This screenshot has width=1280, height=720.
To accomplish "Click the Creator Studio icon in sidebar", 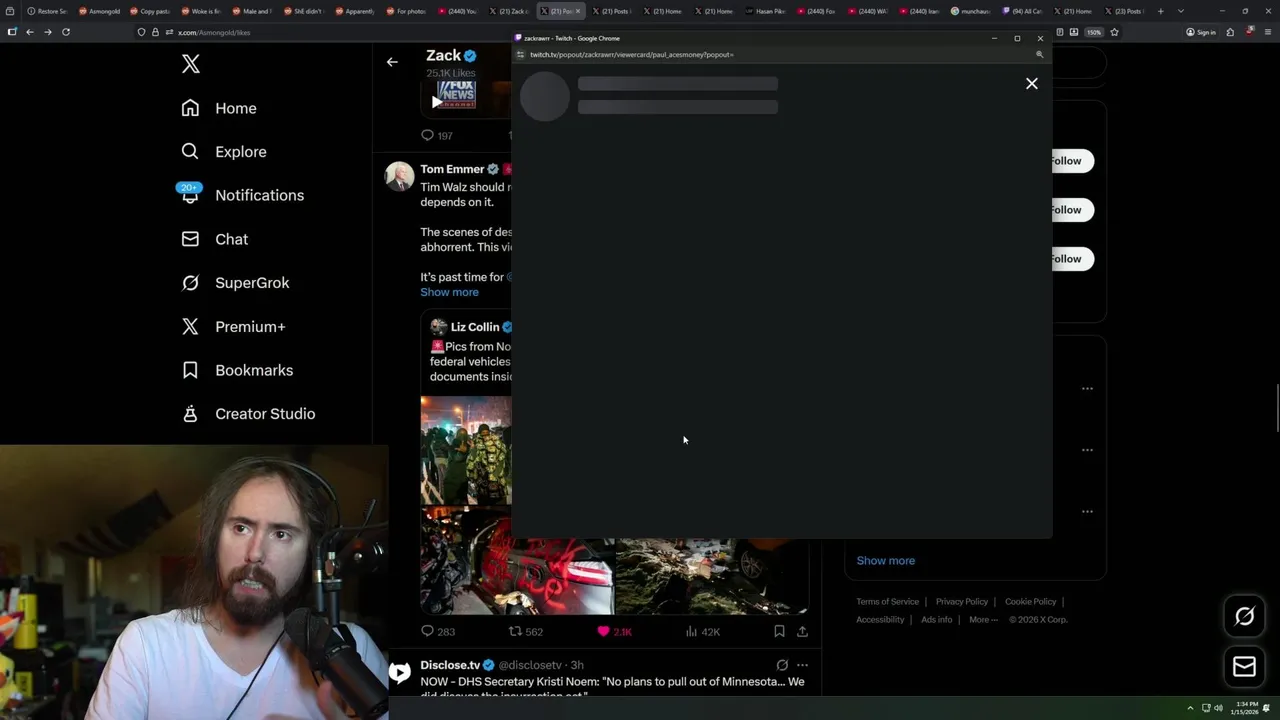I will click(190, 414).
